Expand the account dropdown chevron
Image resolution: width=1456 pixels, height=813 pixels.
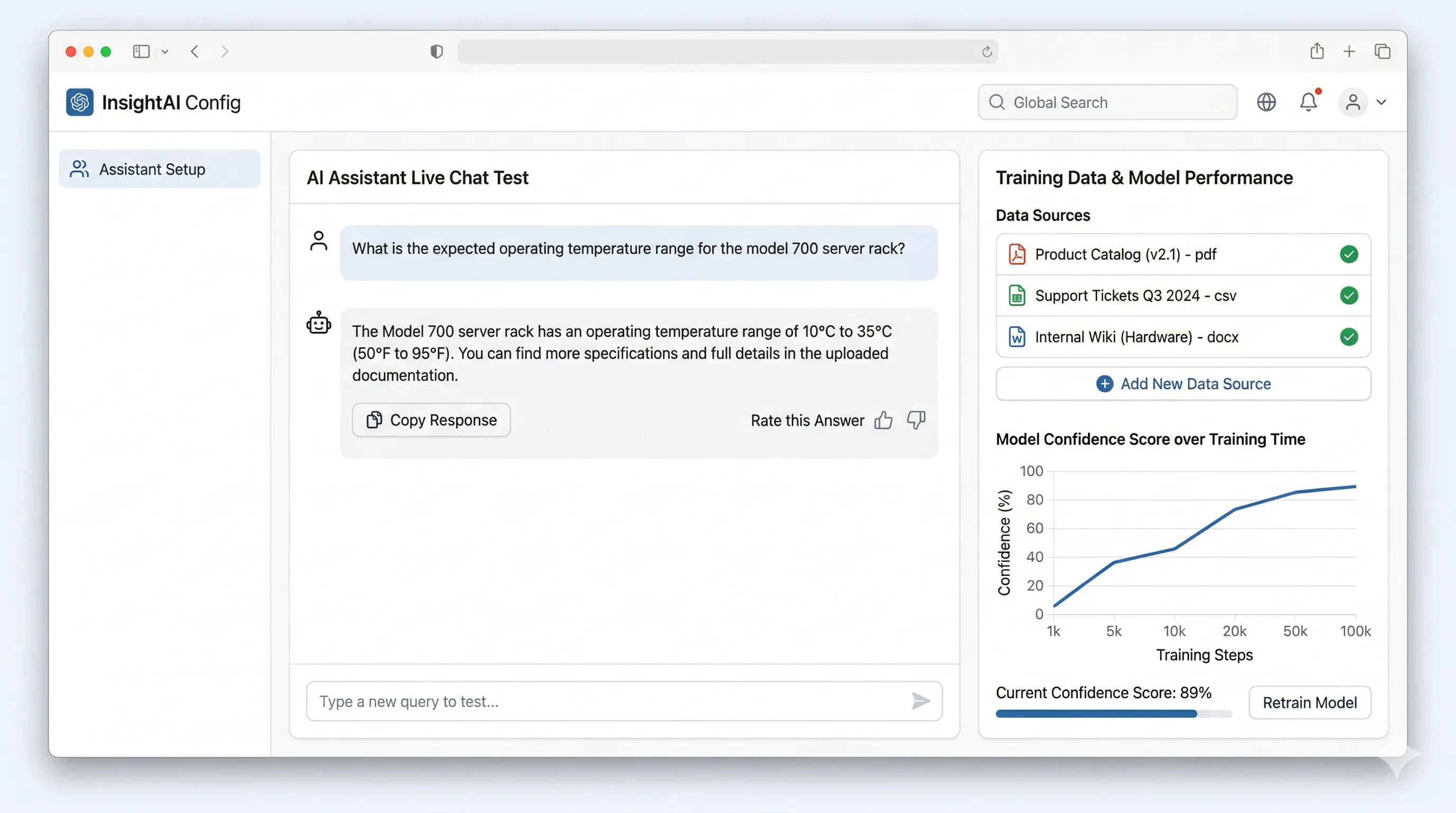point(1382,102)
